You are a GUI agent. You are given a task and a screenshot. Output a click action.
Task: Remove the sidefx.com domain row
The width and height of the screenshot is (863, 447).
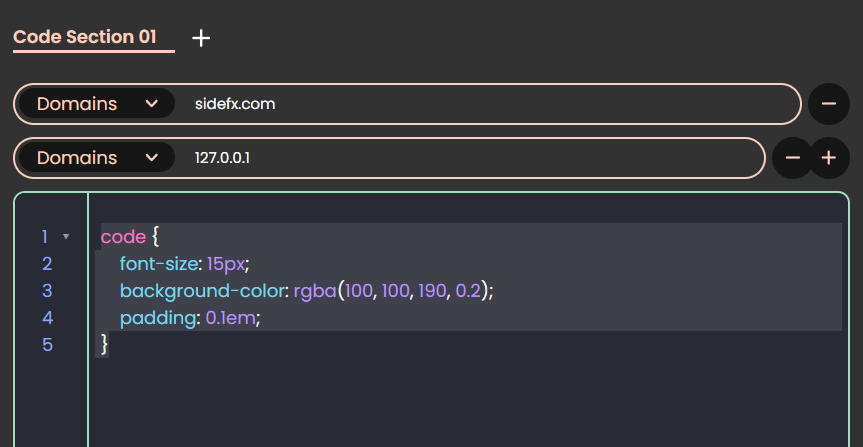pos(829,103)
